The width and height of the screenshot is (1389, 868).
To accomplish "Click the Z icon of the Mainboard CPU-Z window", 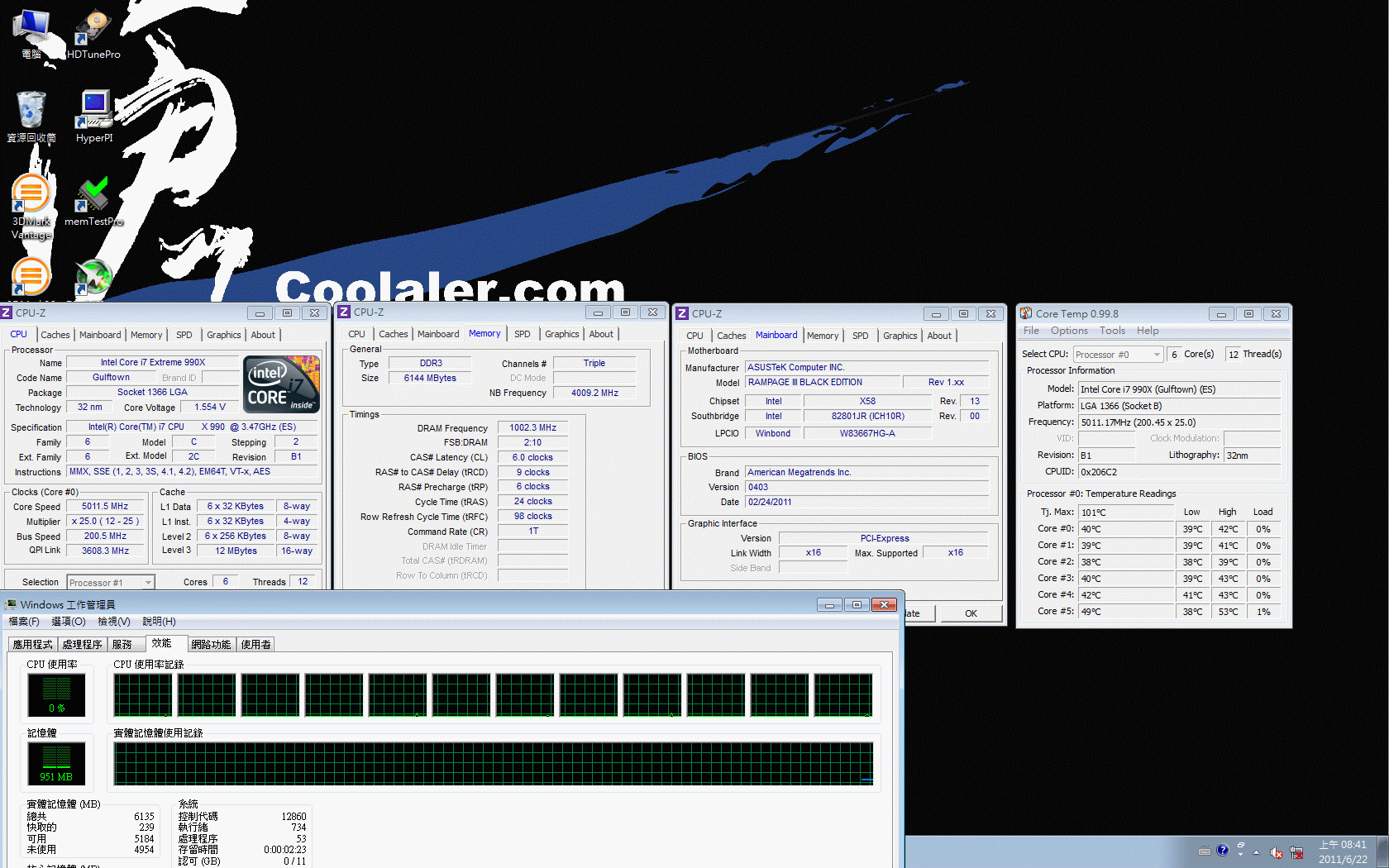I will tap(682, 313).
